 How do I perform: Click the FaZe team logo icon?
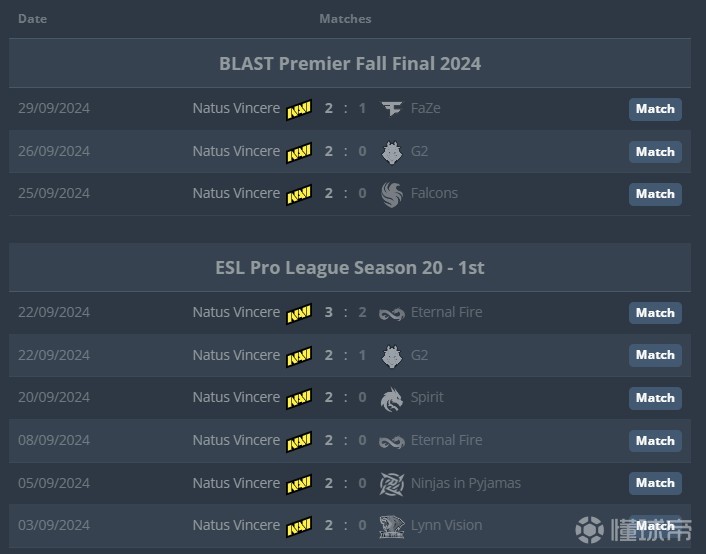tap(391, 109)
